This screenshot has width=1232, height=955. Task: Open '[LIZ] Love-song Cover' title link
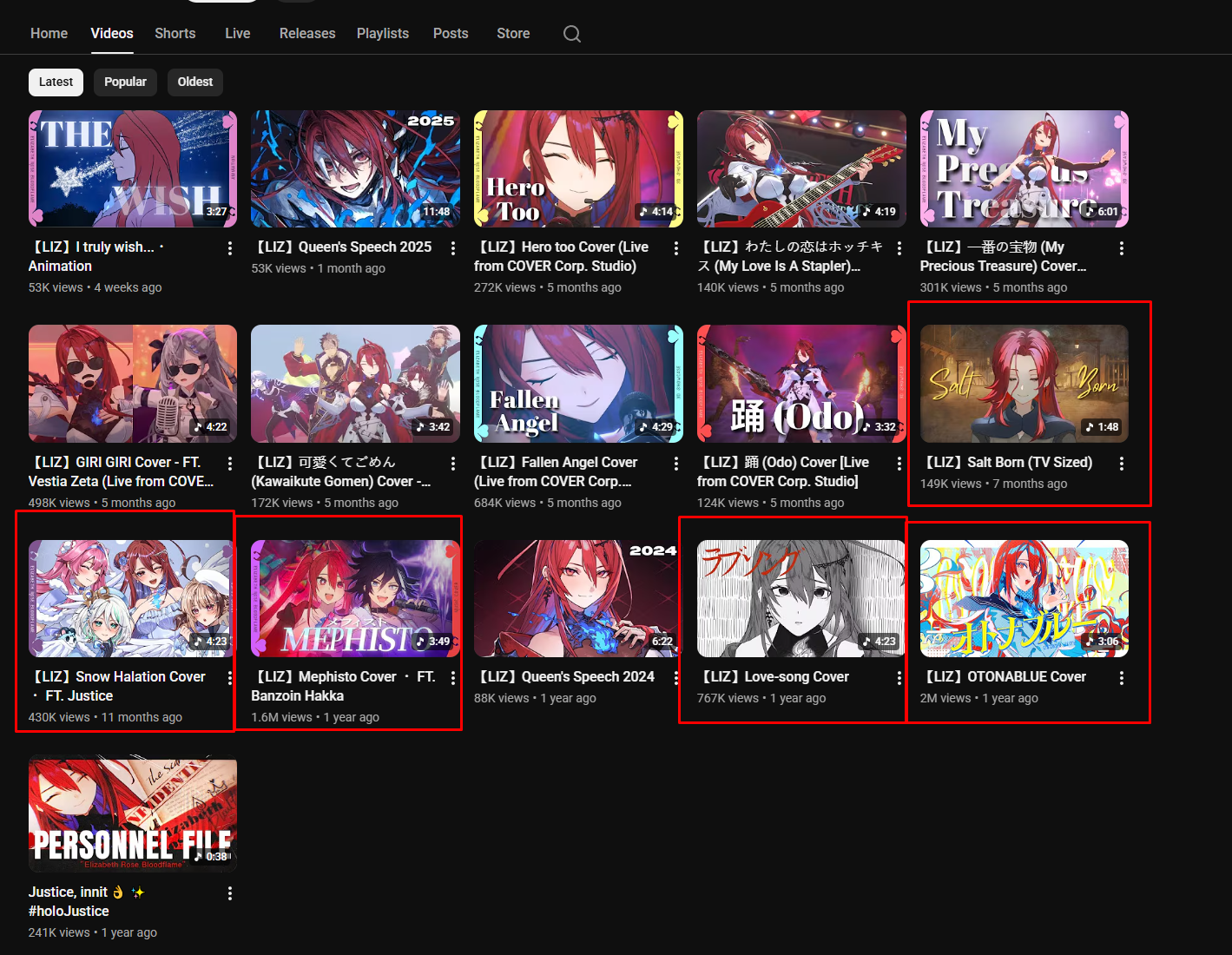pos(774,677)
